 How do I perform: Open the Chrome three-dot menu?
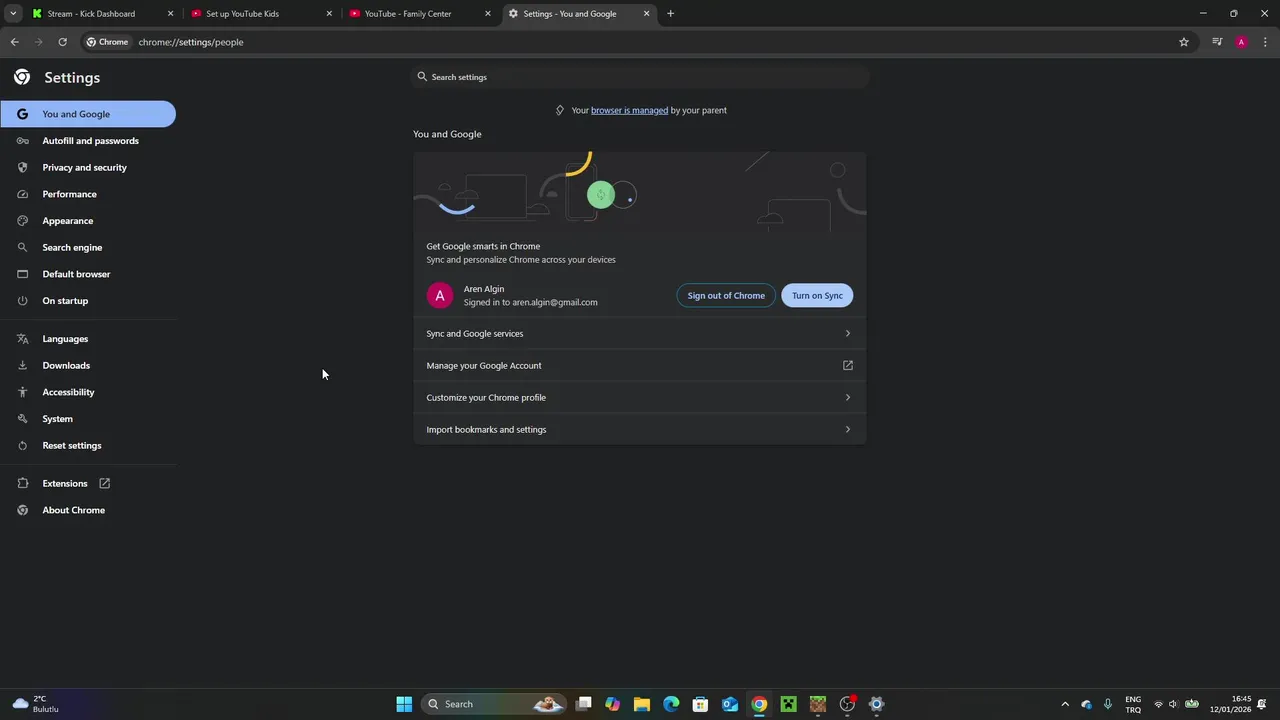pos(1266,42)
